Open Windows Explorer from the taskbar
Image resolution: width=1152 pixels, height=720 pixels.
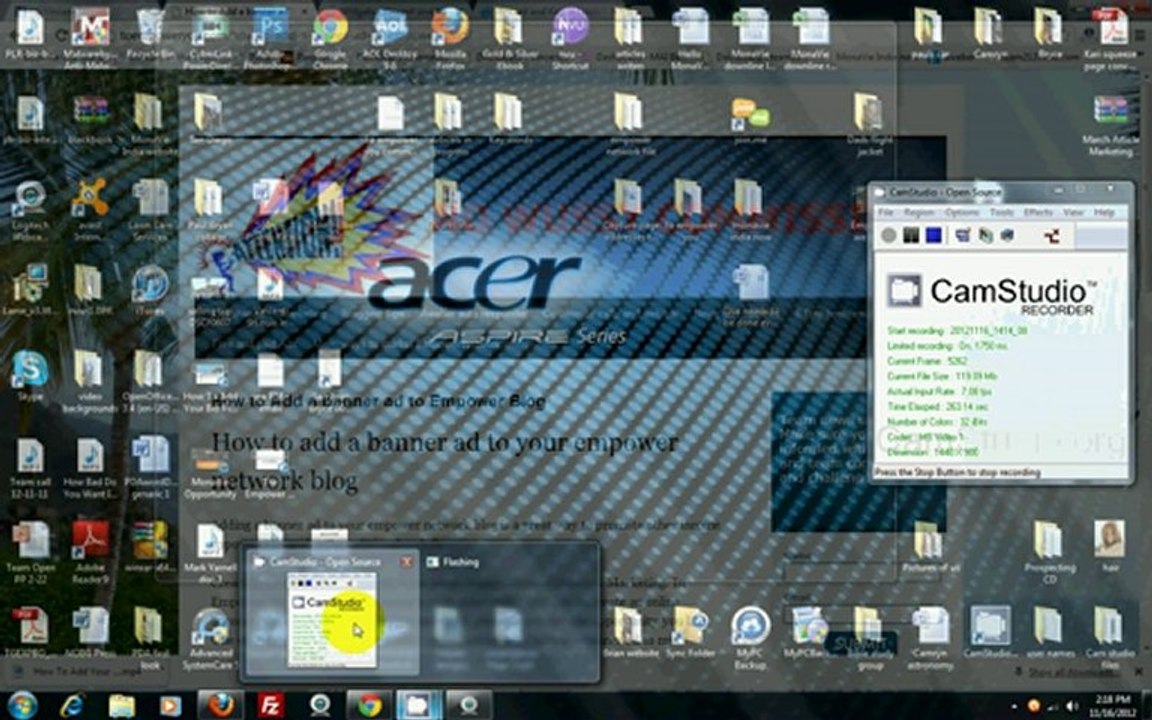click(x=121, y=705)
